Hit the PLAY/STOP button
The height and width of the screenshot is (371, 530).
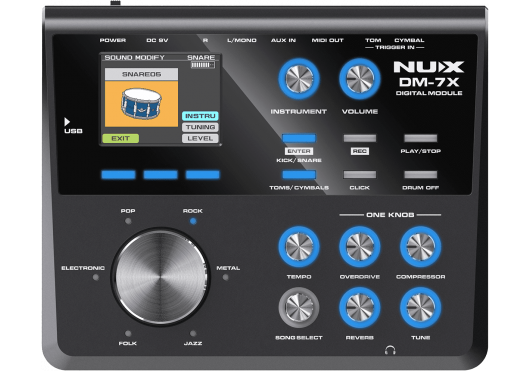(x=421, y=138)
